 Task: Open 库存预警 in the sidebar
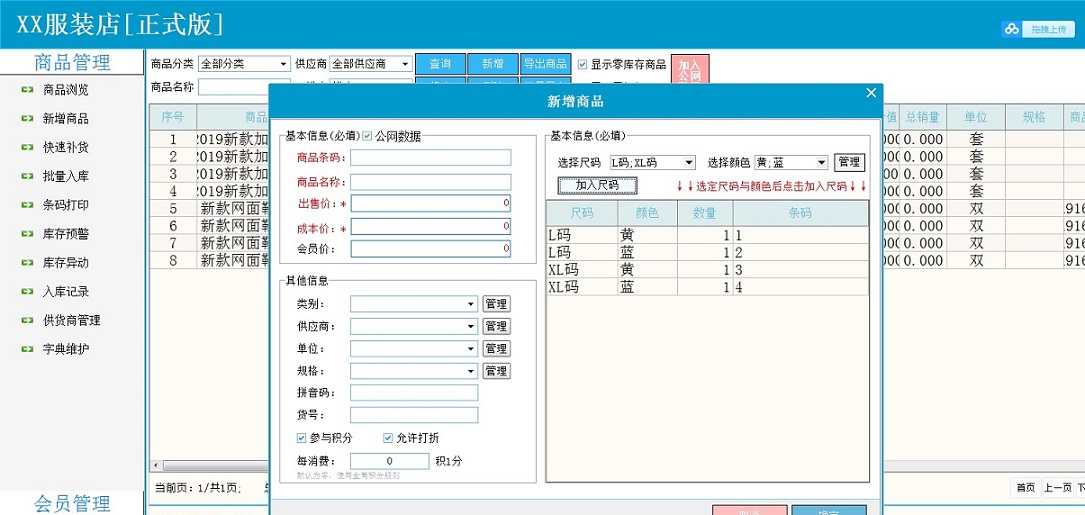(66, 234)
